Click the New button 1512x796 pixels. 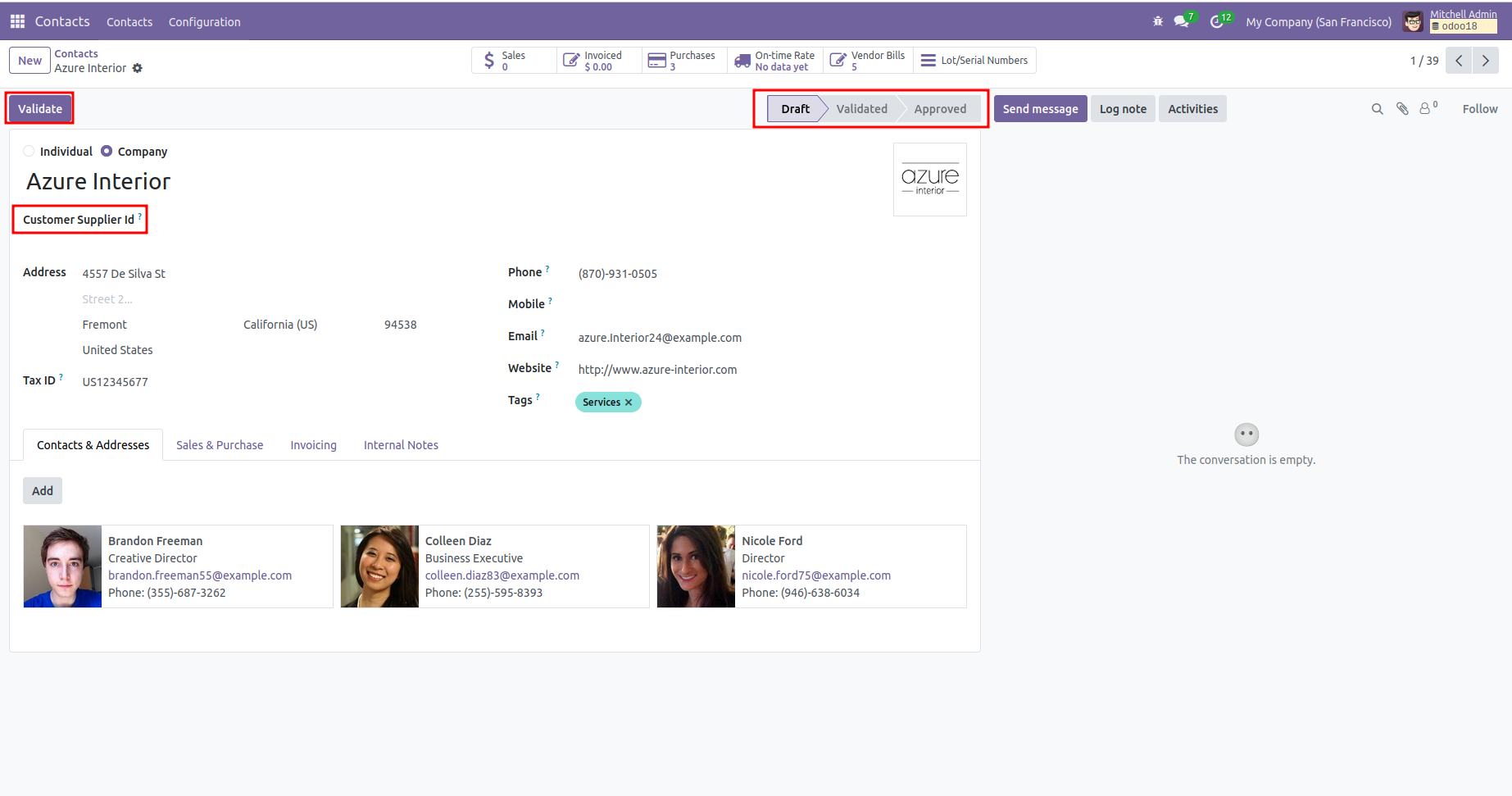[30, 61]
